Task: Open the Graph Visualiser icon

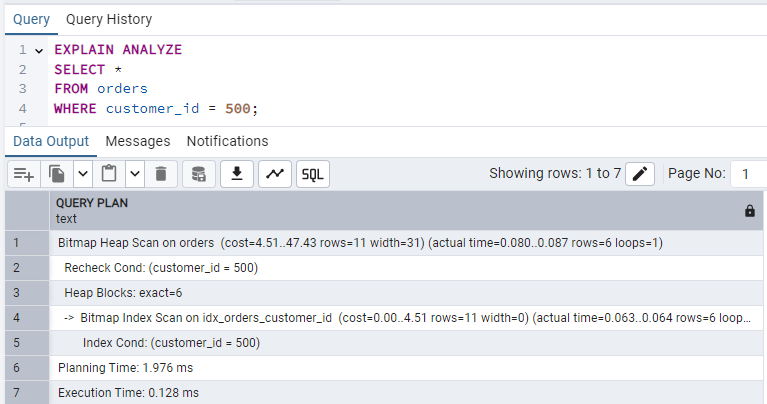Action: pyautogui.click(x=275, y=174)
